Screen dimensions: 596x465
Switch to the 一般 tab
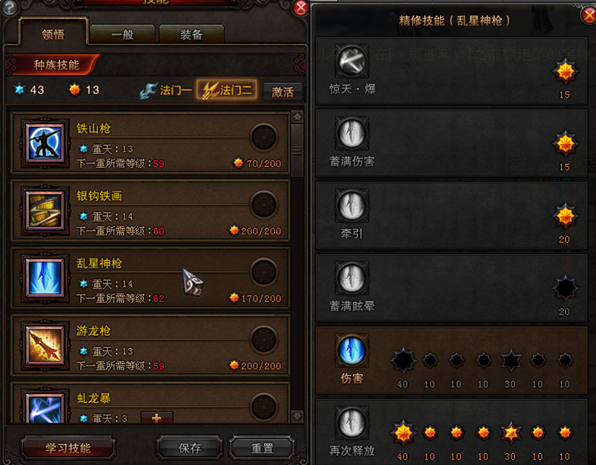[x=122, y=35]
